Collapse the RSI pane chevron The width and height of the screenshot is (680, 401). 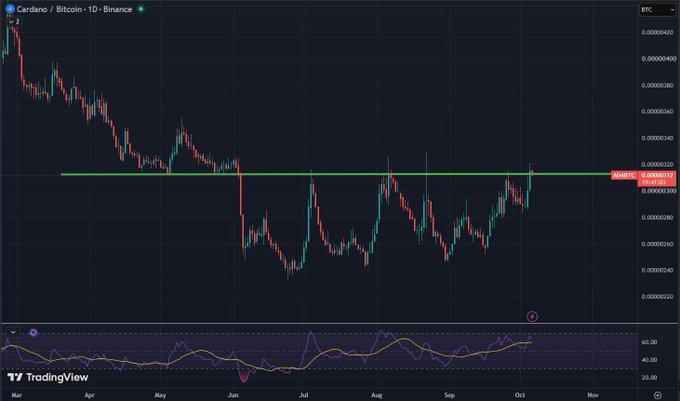pyautogui.click(x=13, y=333)
